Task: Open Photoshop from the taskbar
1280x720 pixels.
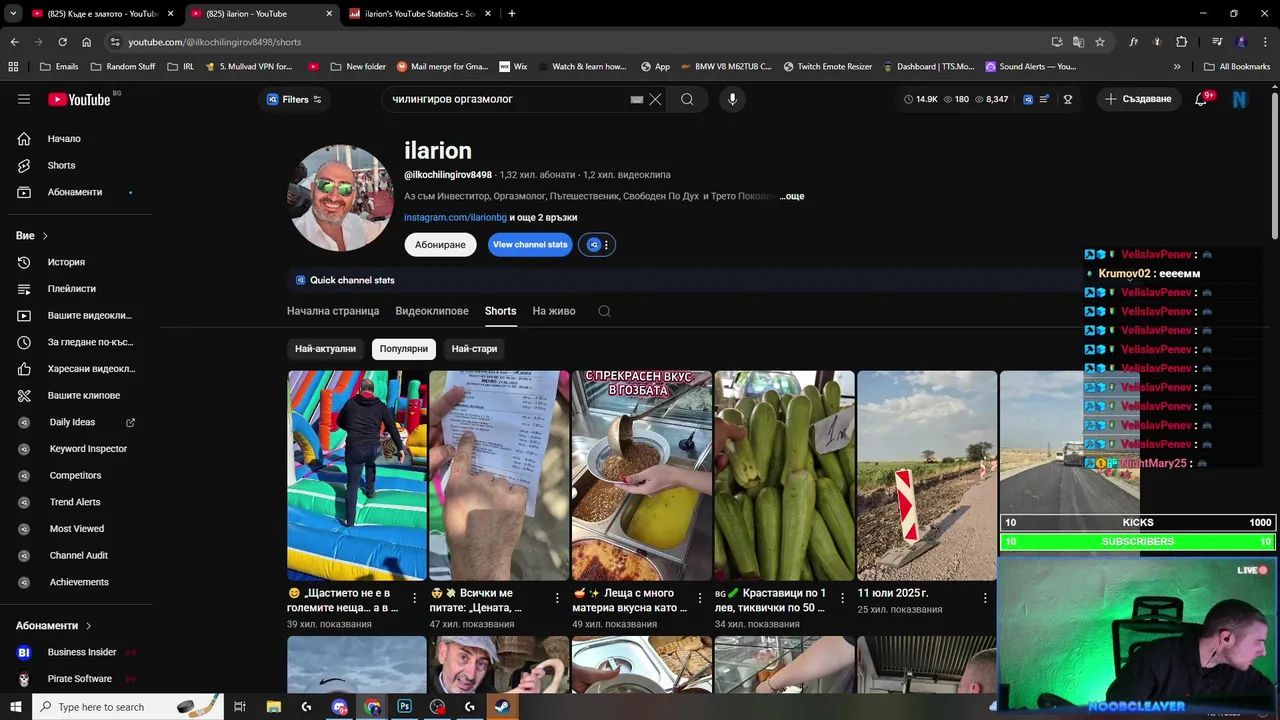Action: [x=404, y=706]
